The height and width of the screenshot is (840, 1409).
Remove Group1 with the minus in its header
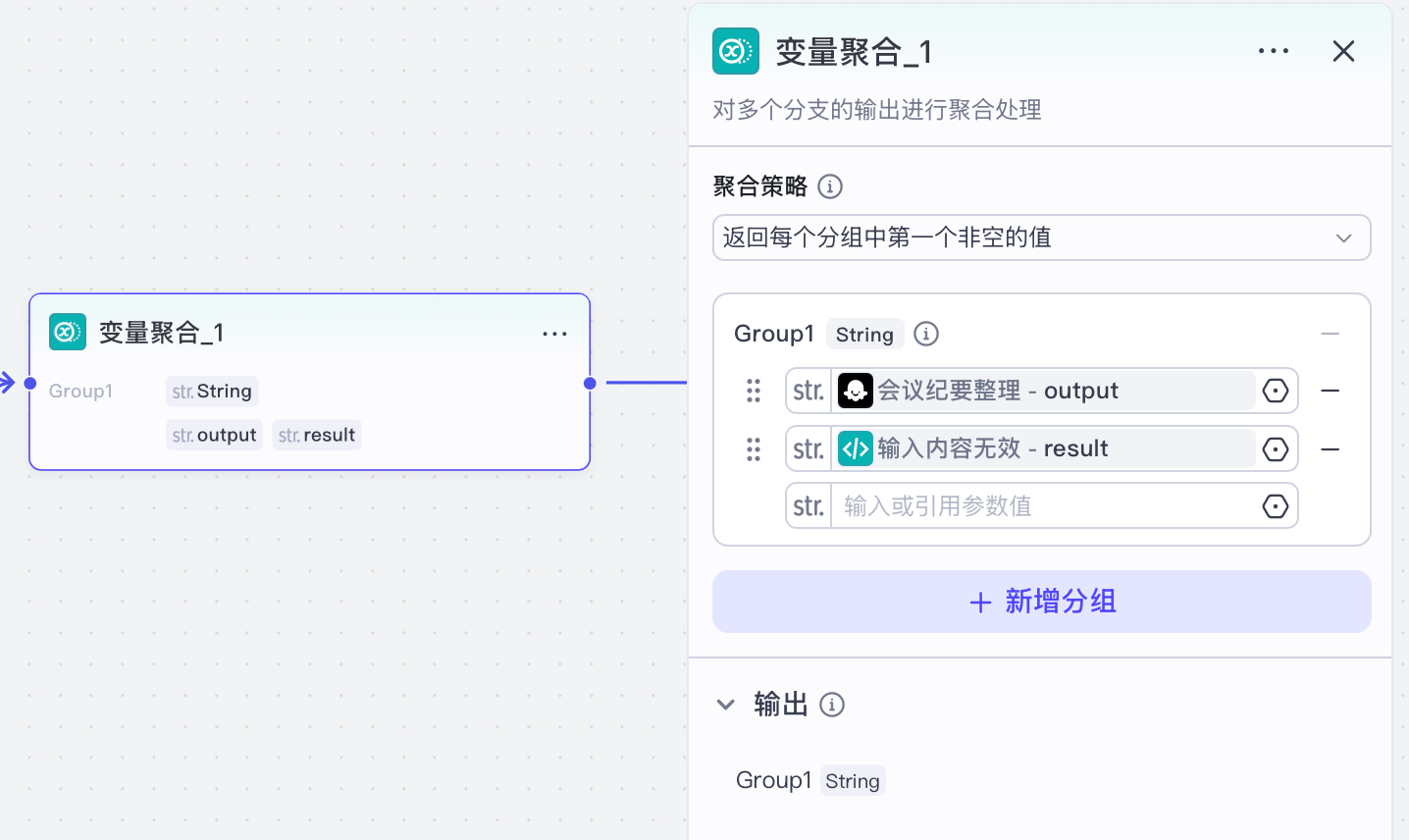pos(1330,334)
